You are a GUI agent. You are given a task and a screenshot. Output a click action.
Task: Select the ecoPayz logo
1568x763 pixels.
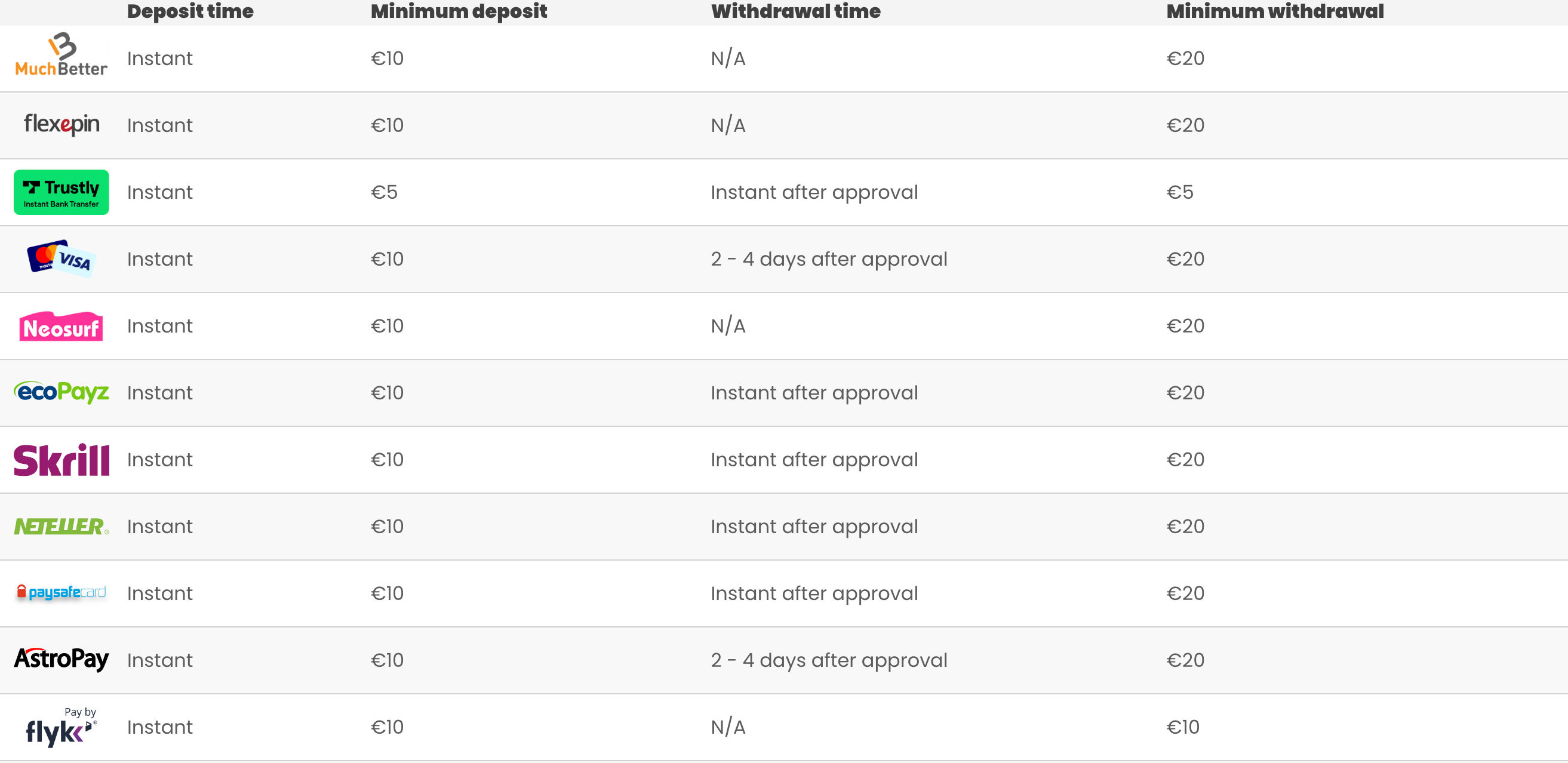tap(62, 392)
